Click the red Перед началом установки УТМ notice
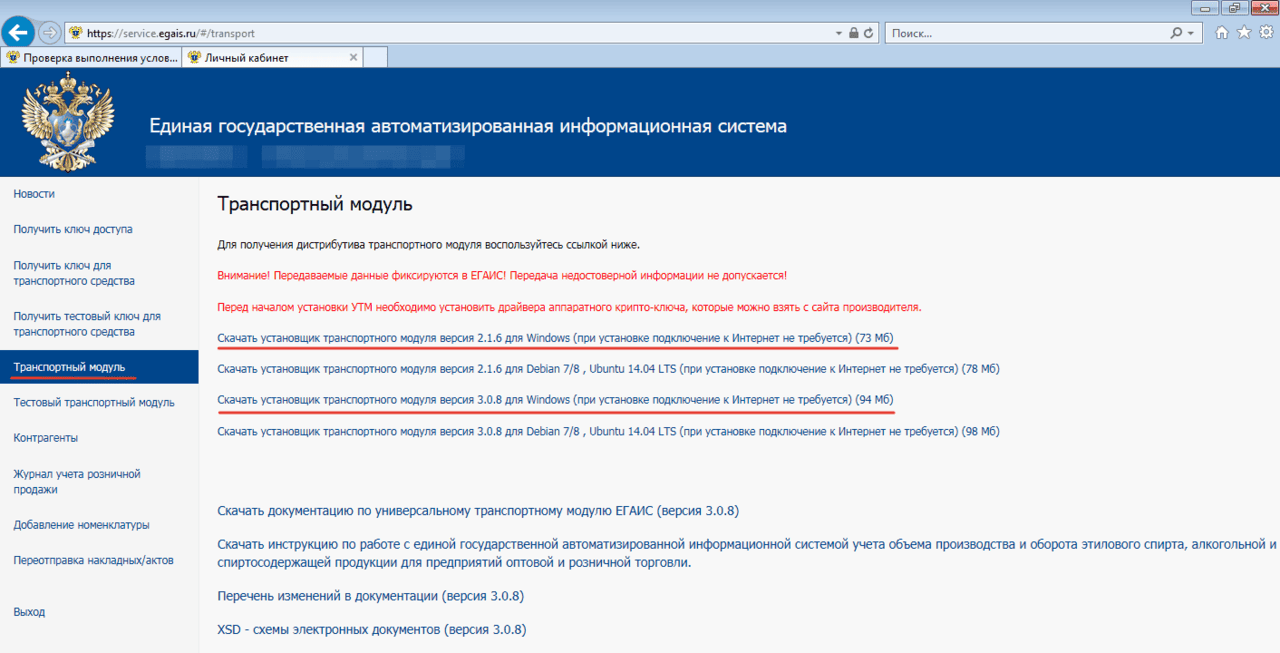 coord(569,307)
